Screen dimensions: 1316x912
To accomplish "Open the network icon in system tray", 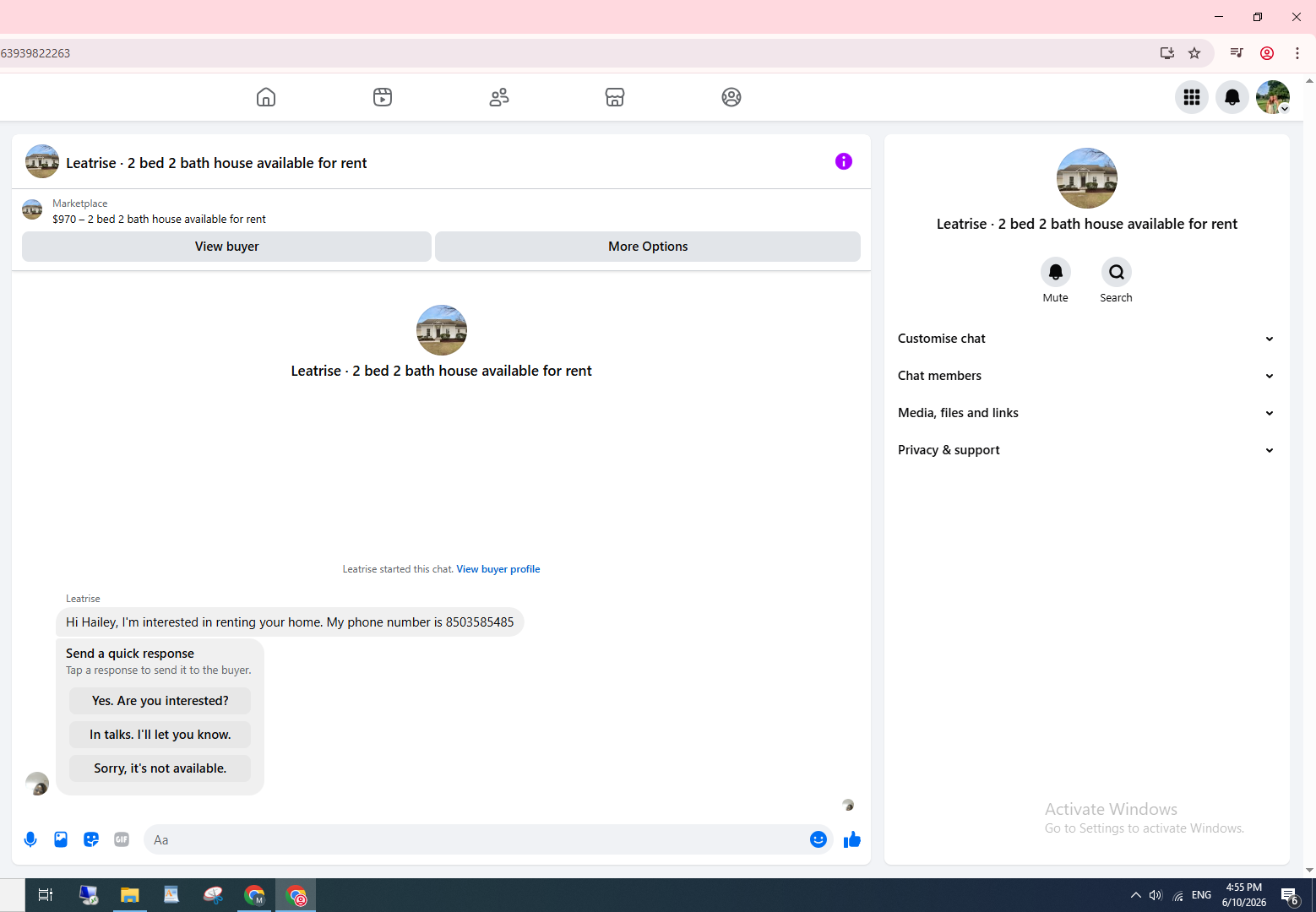I will [1178, 895].
